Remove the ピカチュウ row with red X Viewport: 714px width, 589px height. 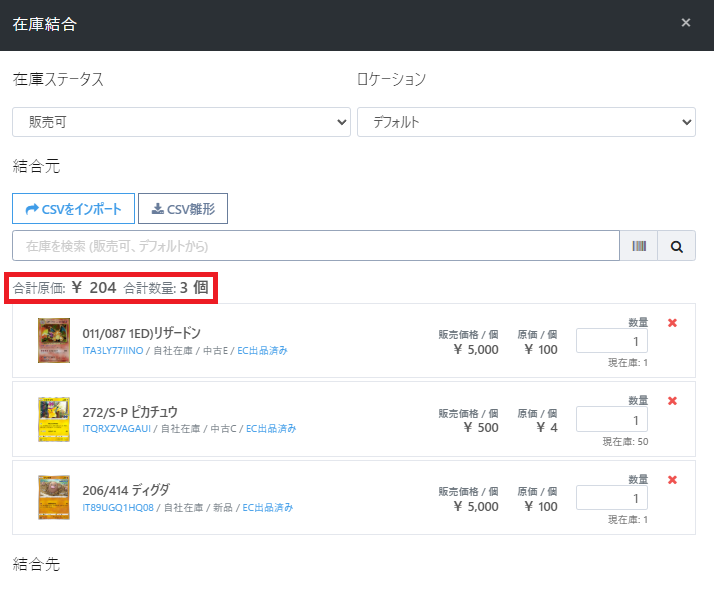[x=672, y=401]
